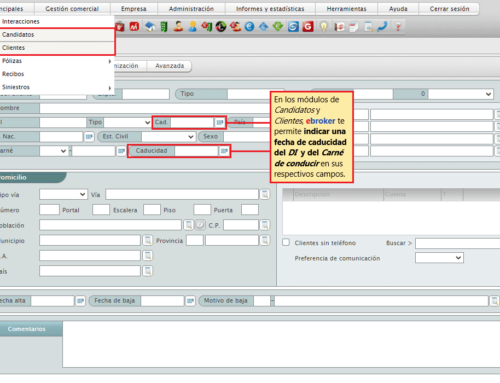This screenshot has height=383, width=500.
Task: Select Candidatos in the dropdown menu
Action: tap(57, 35)
